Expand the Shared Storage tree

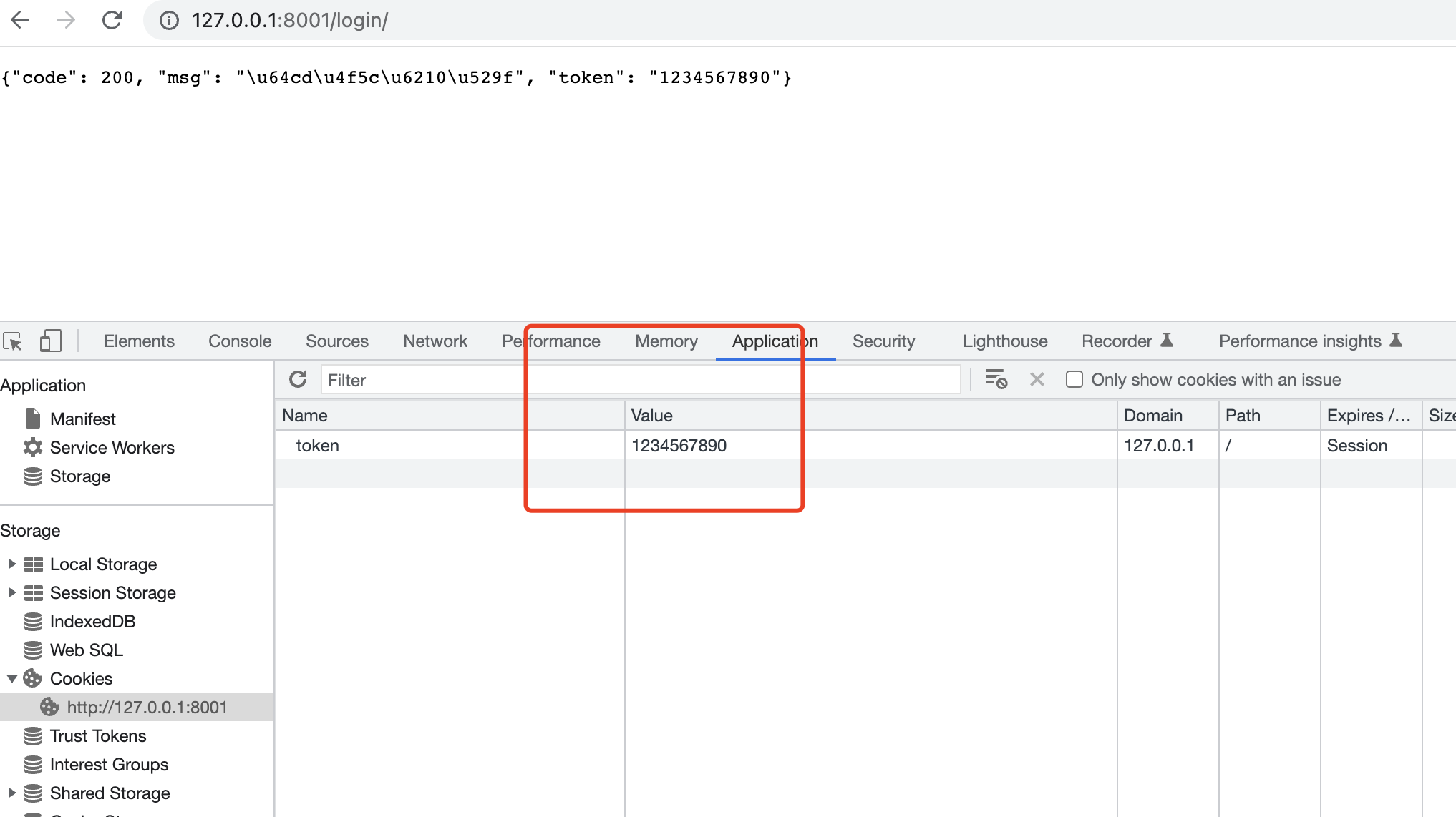point(11,793)
